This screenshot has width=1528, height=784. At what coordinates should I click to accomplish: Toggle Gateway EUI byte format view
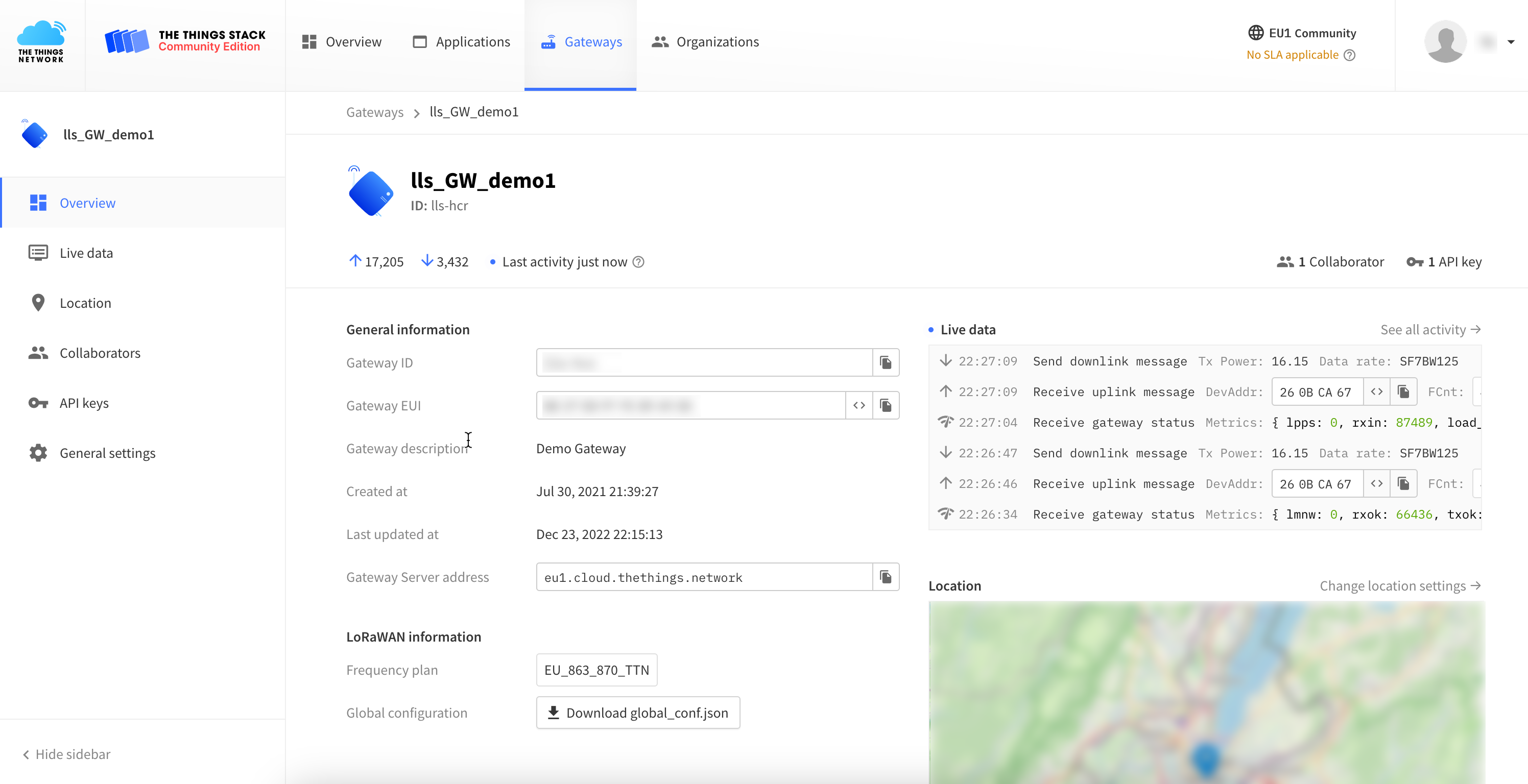(859, 406)
